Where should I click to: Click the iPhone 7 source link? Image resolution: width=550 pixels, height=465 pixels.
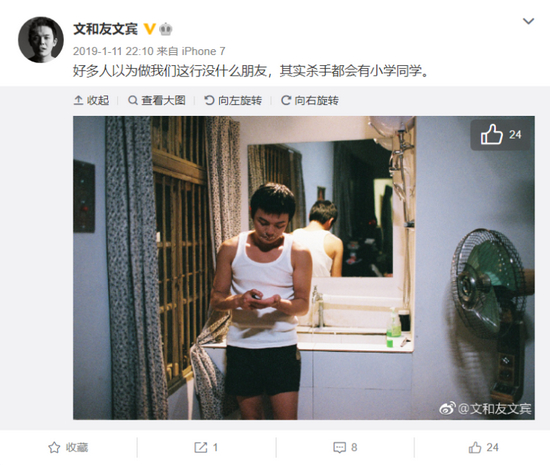(x=203, y=52)
